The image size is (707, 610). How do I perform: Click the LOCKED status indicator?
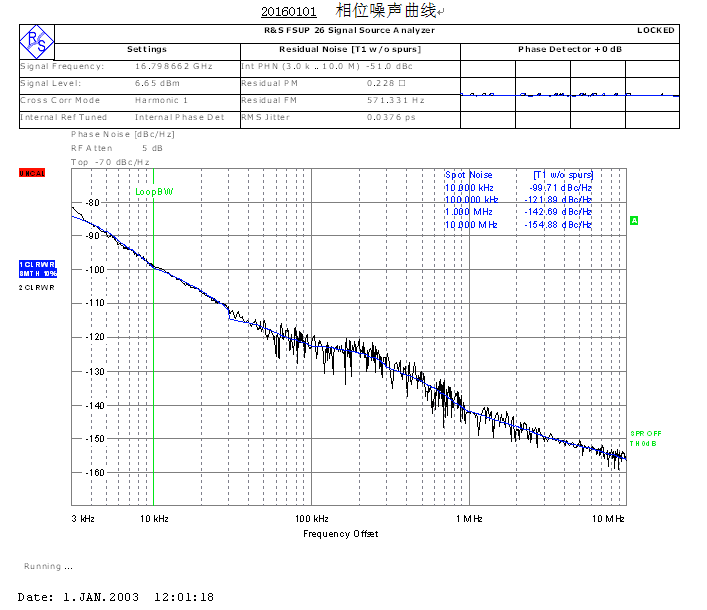click(x=655, y=30)
